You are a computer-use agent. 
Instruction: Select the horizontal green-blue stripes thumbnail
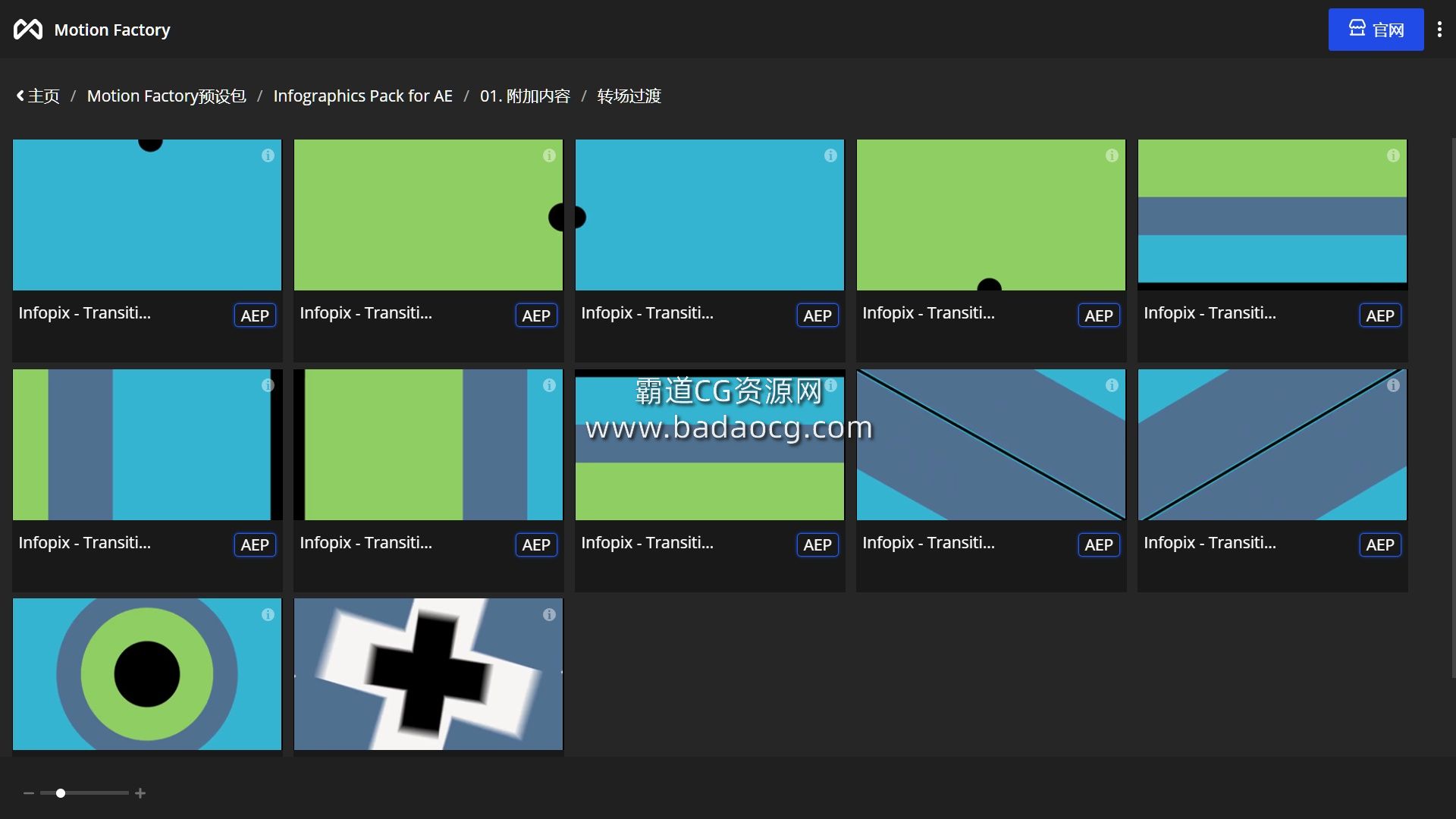click(x=1272, y=215)
